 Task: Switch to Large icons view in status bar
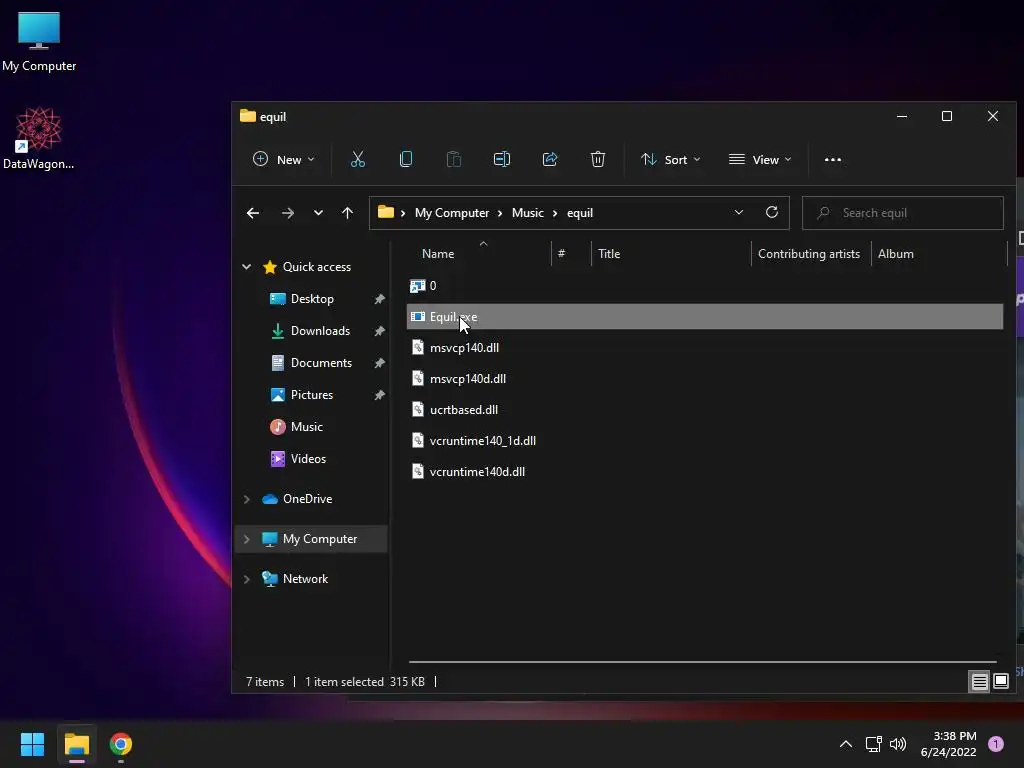(1000, 682)
